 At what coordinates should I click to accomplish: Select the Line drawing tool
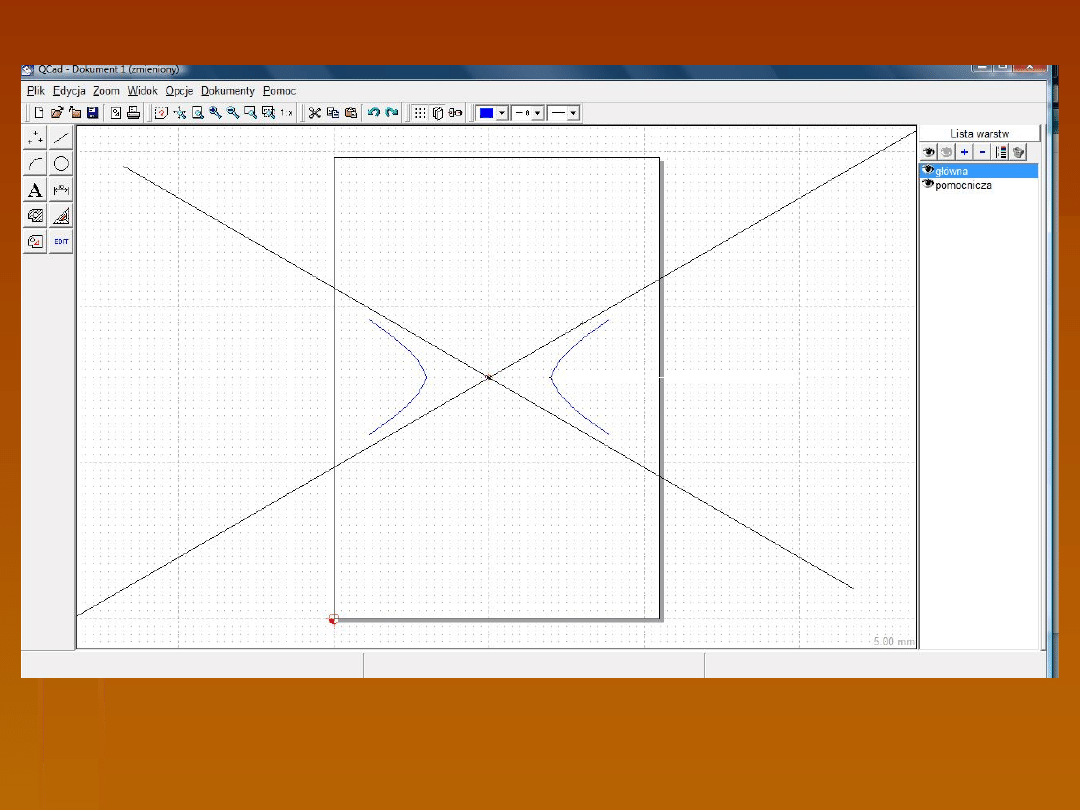pos(61,138)
